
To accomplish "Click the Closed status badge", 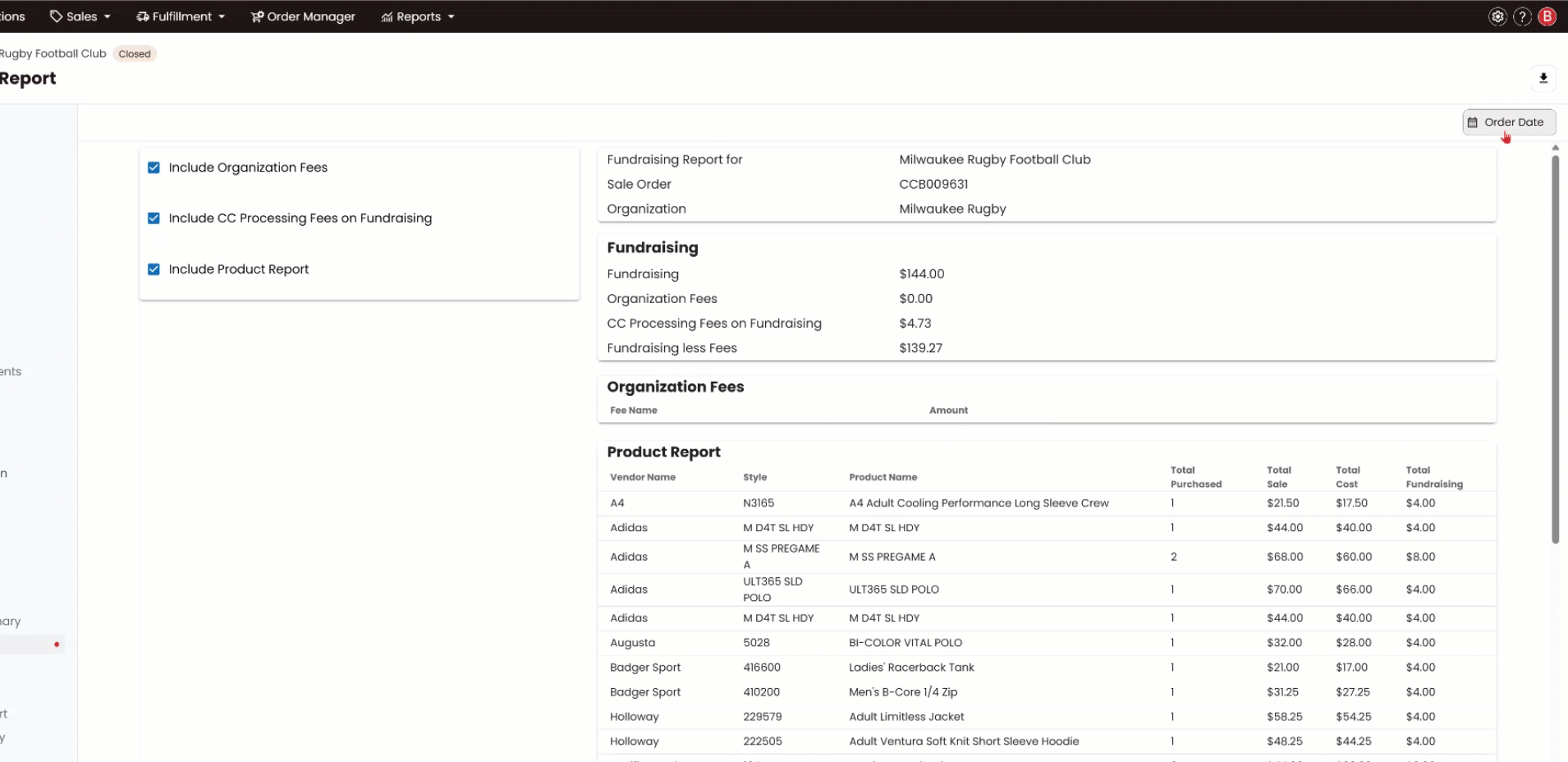I will 135,54.
